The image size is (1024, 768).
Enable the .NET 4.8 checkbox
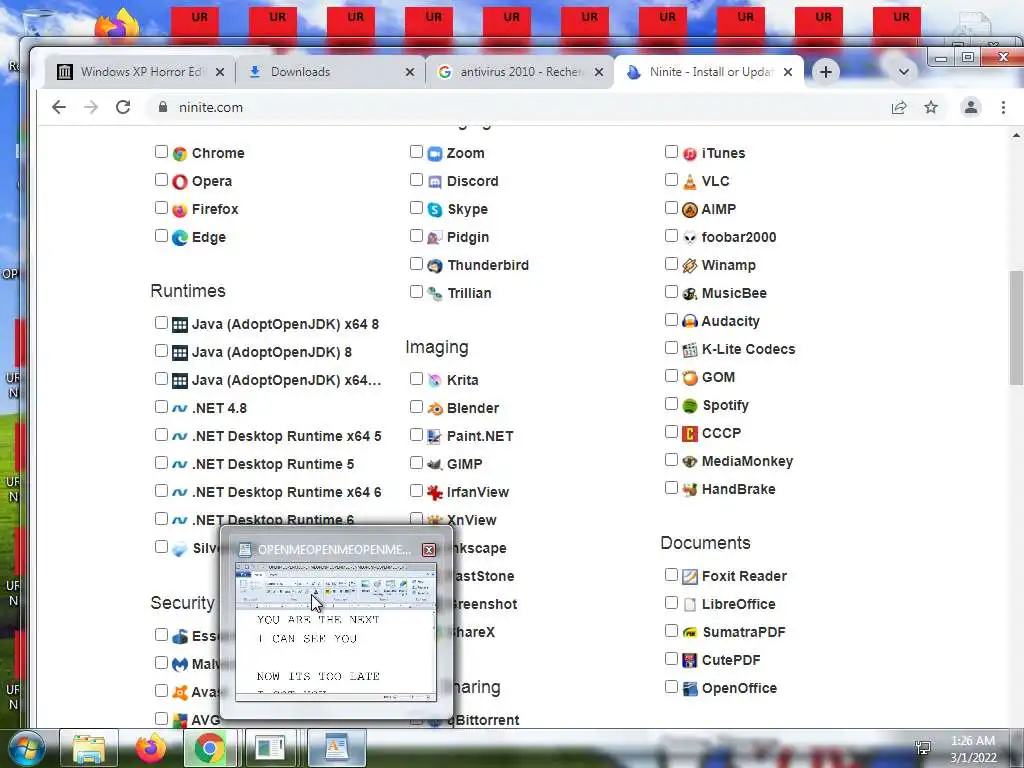coord(161,407)
